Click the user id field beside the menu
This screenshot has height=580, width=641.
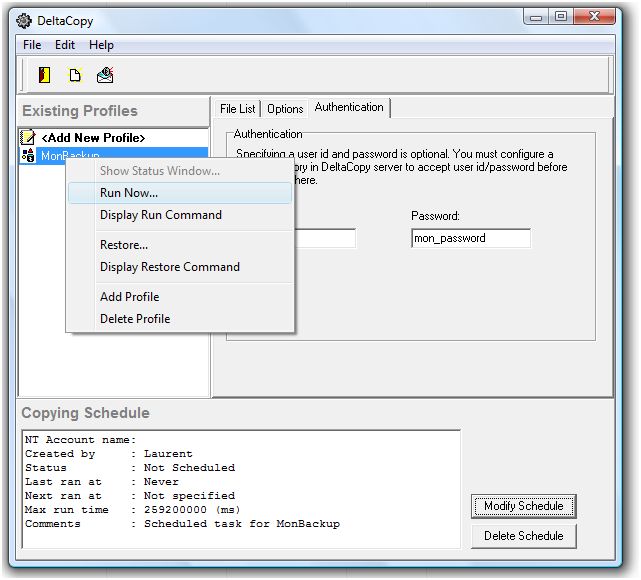(x=325, y=238)
